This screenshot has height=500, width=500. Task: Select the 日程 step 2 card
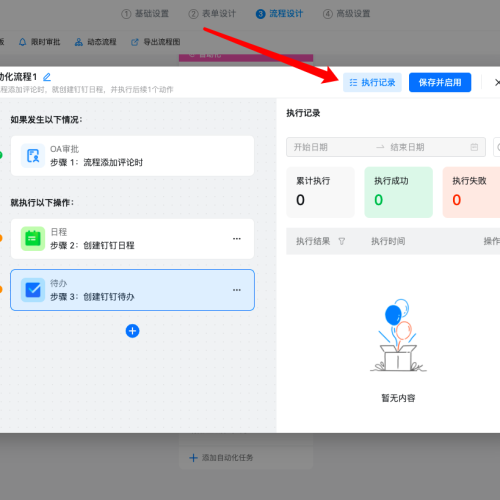[132, 239]
